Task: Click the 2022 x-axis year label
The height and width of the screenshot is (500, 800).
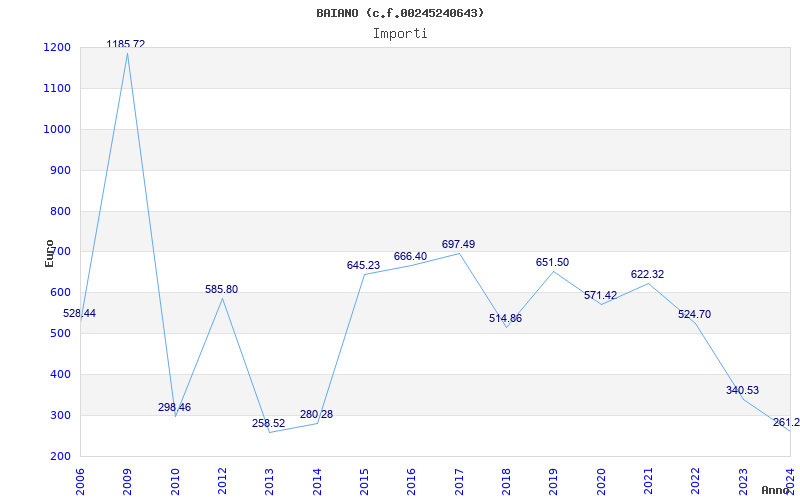Action: pos(696,482)
